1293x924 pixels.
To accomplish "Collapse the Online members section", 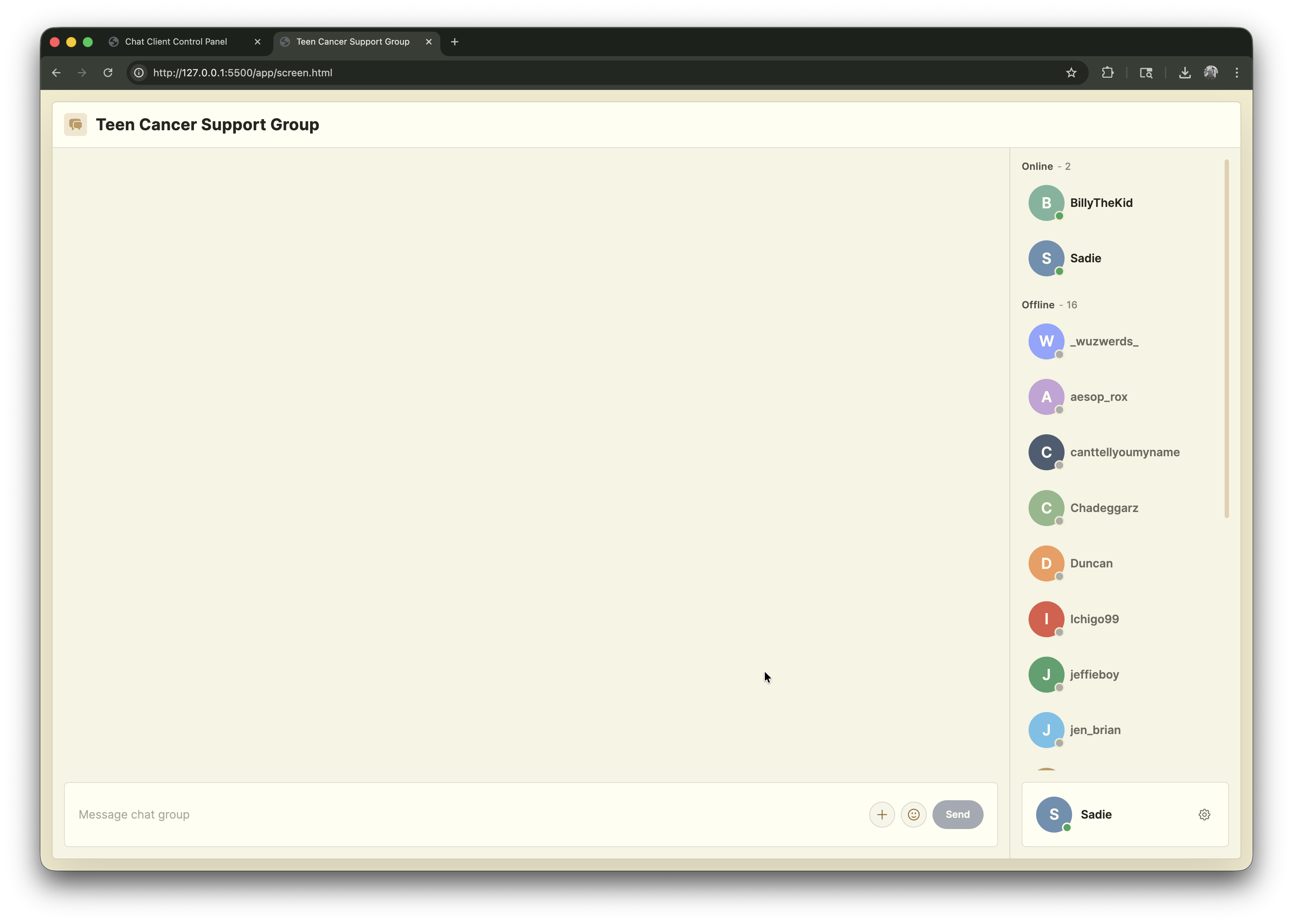I will [1047, 166].
